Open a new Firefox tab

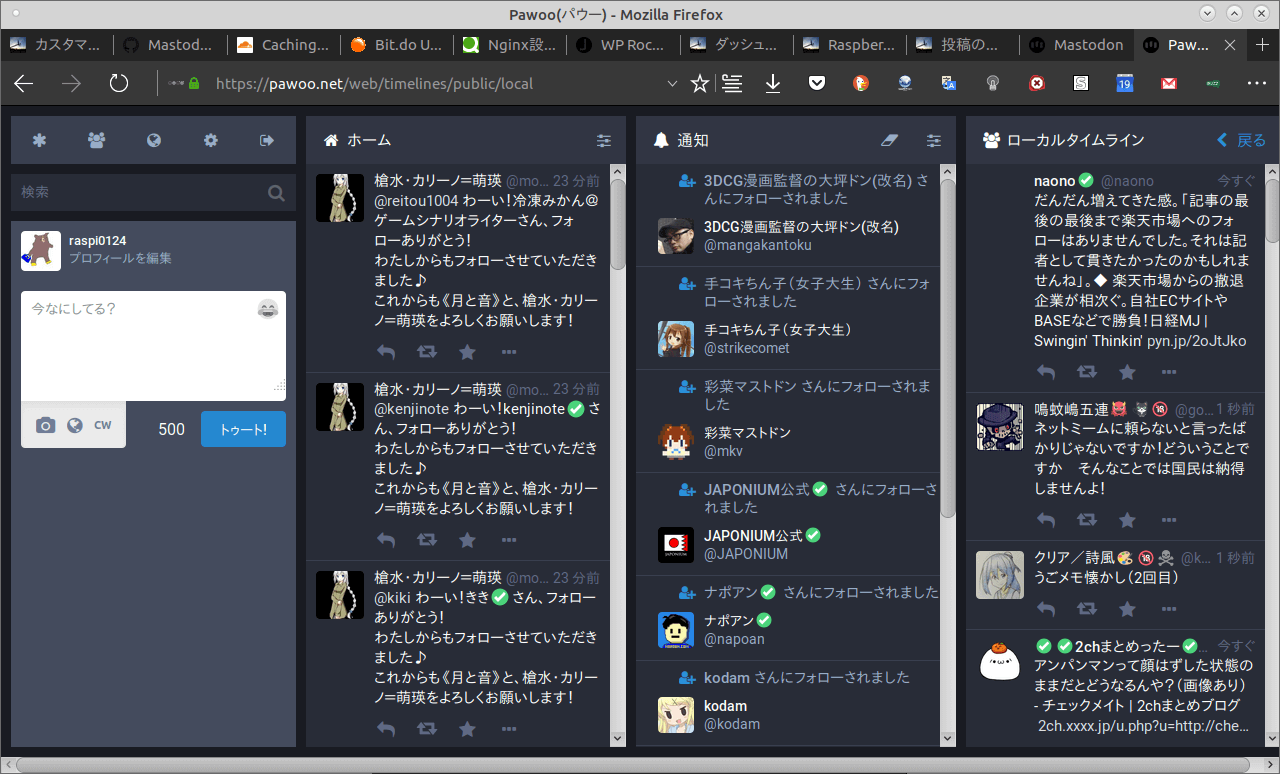[1262, 45]
